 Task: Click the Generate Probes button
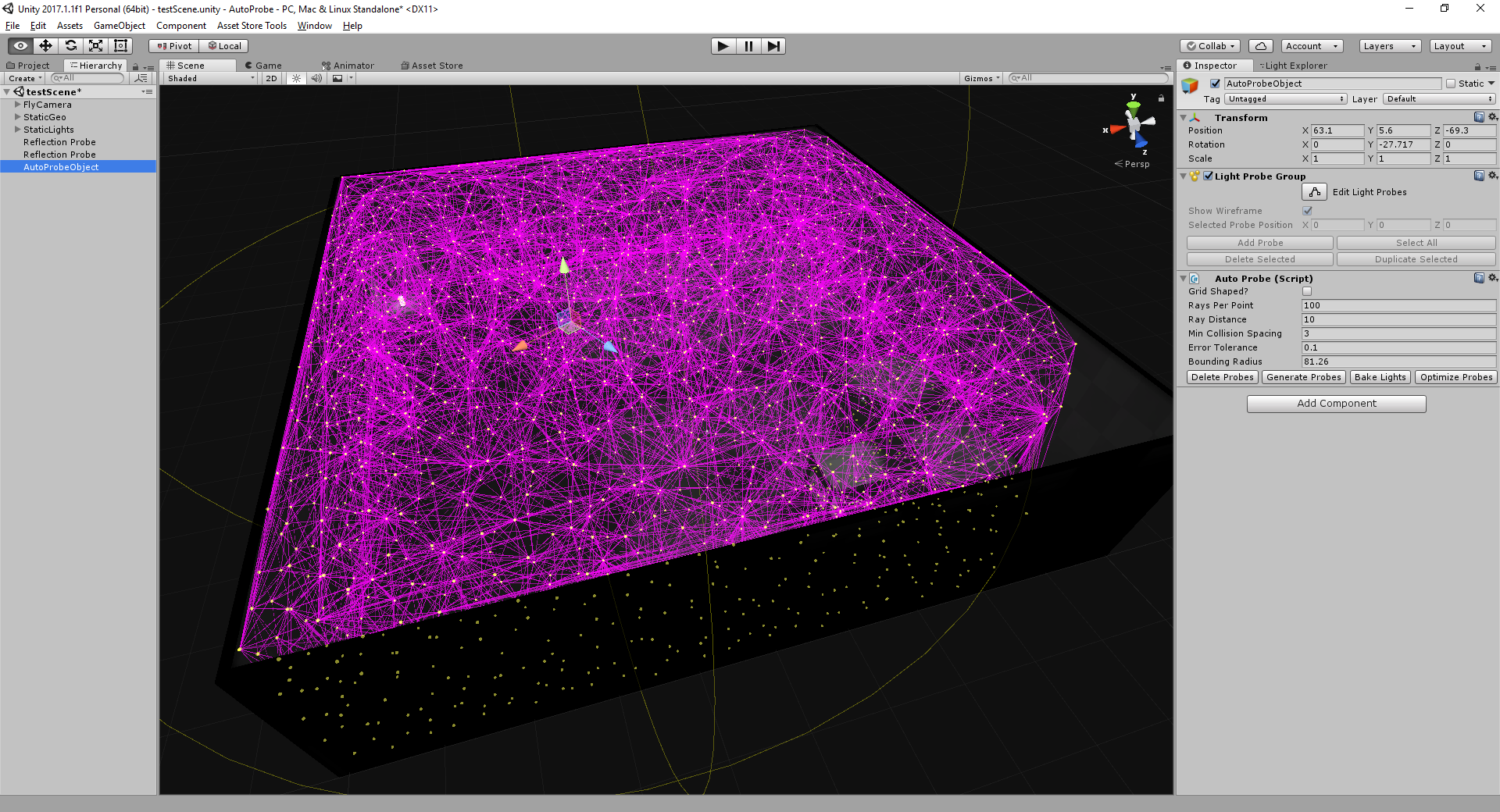point(1303,377)
